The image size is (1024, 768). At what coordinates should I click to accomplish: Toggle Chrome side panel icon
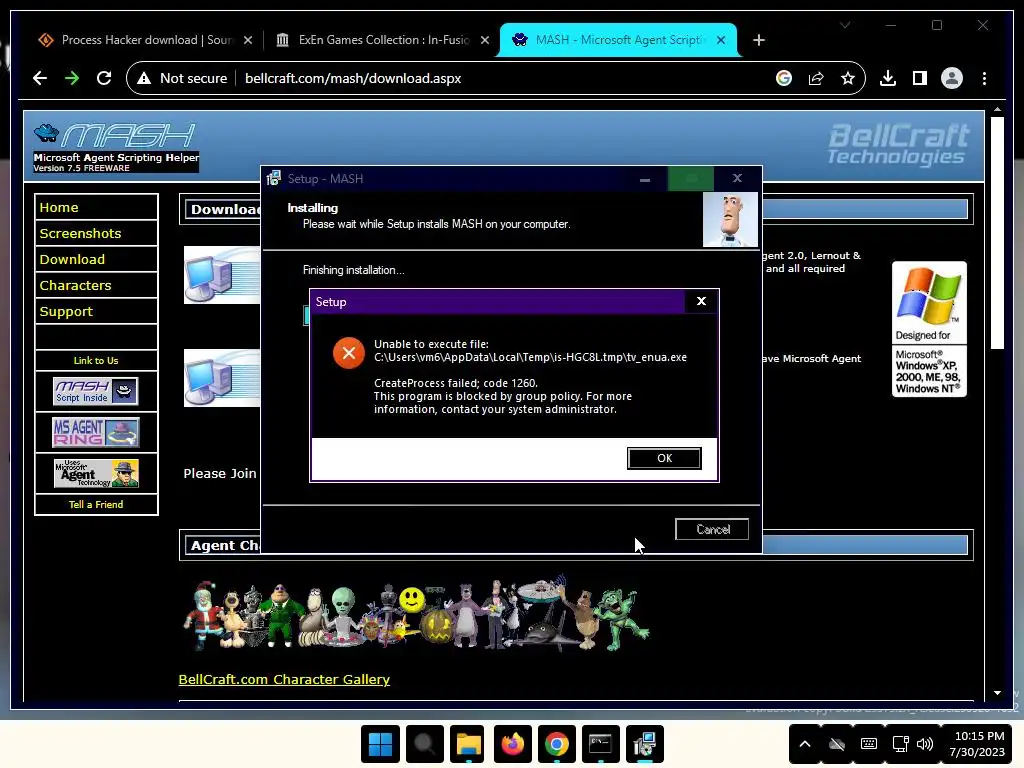(920, 78)
